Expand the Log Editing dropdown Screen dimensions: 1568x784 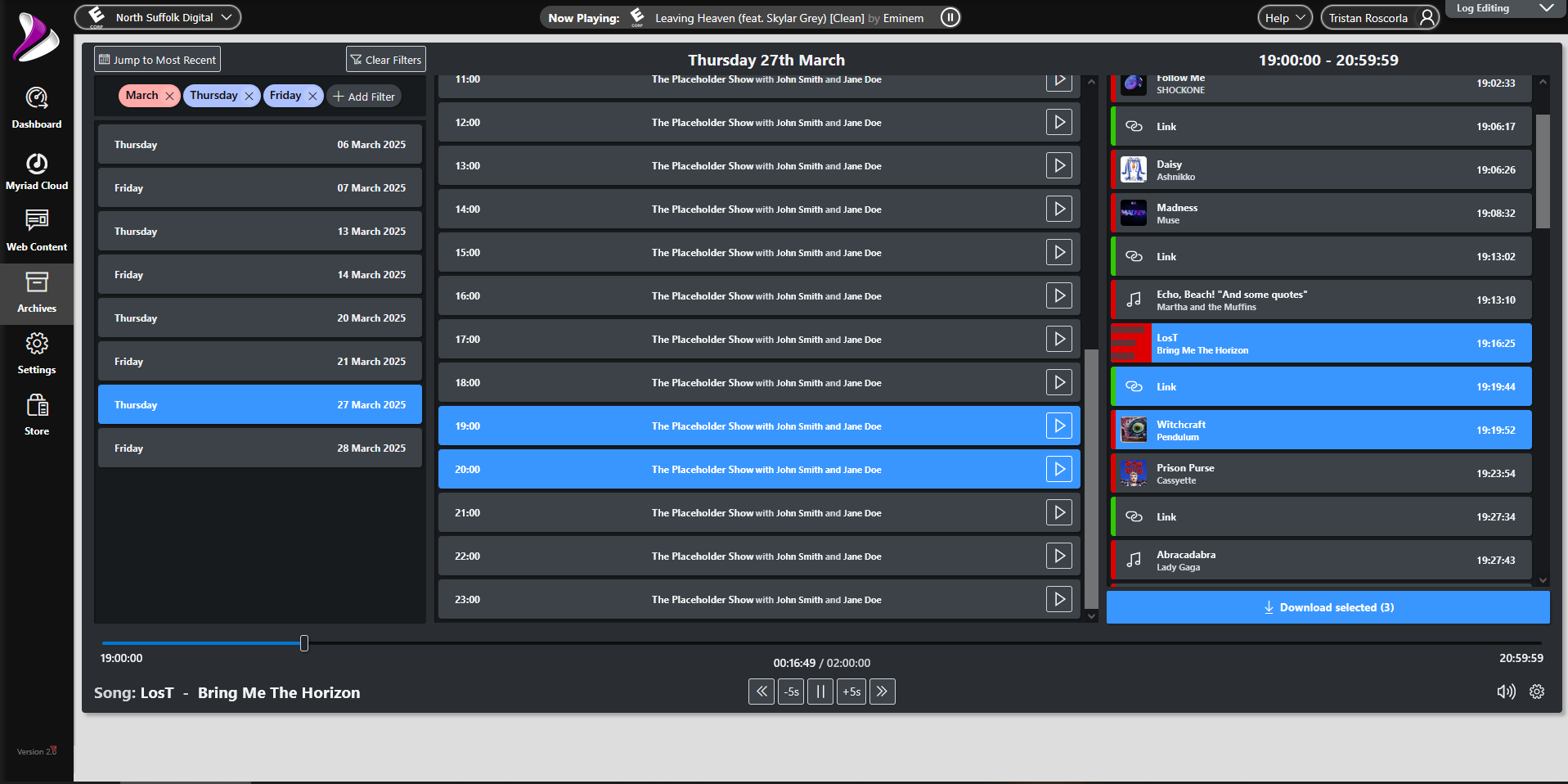[1505, 8]
